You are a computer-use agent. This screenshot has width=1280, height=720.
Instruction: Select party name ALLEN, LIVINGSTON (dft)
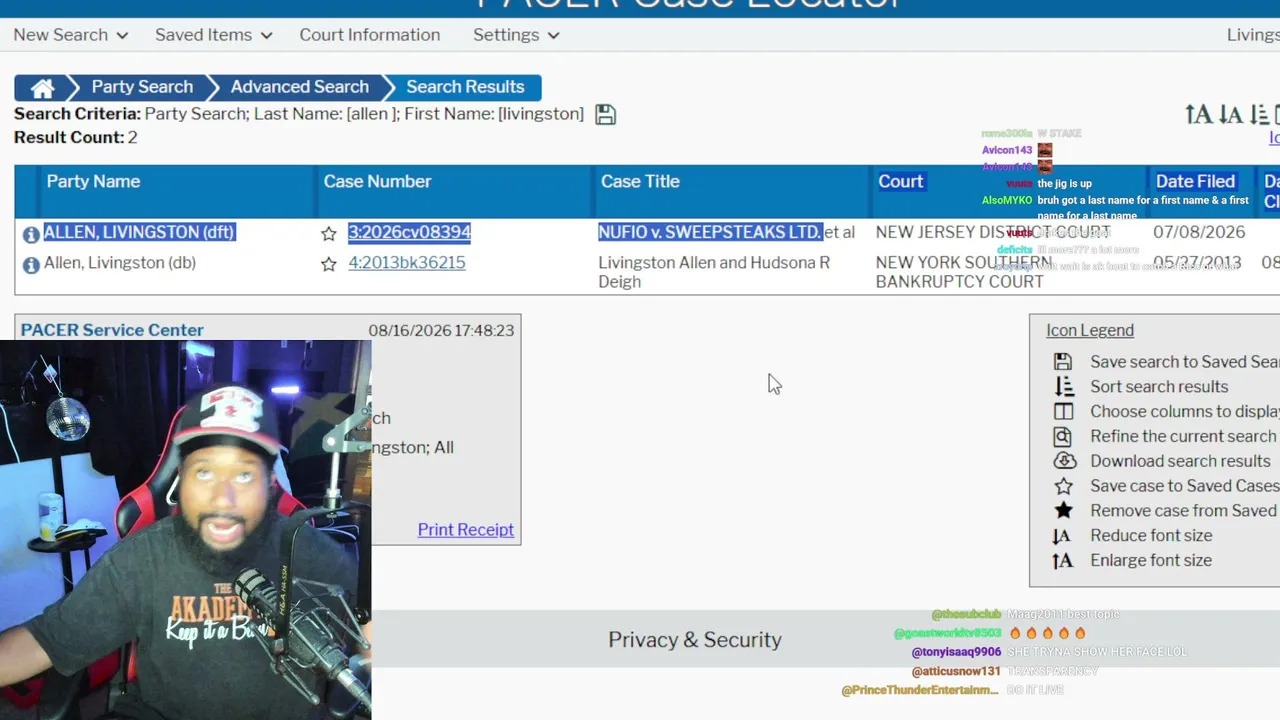coord(139,232)
